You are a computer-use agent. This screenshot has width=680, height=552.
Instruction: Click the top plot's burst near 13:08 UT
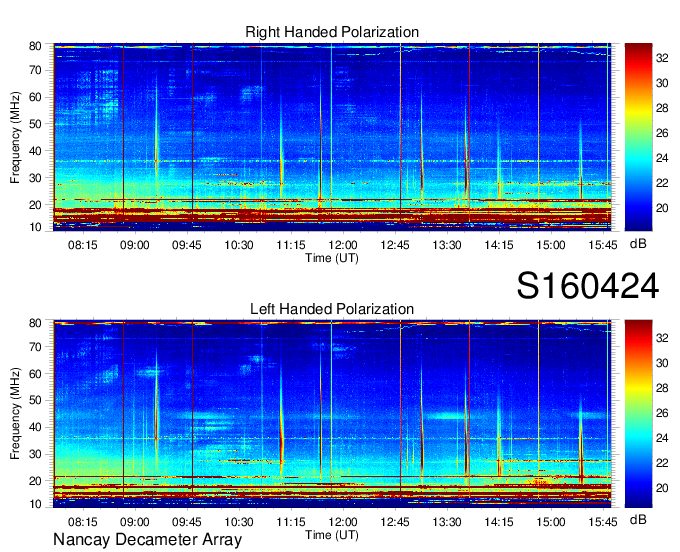tap(422, 143)
